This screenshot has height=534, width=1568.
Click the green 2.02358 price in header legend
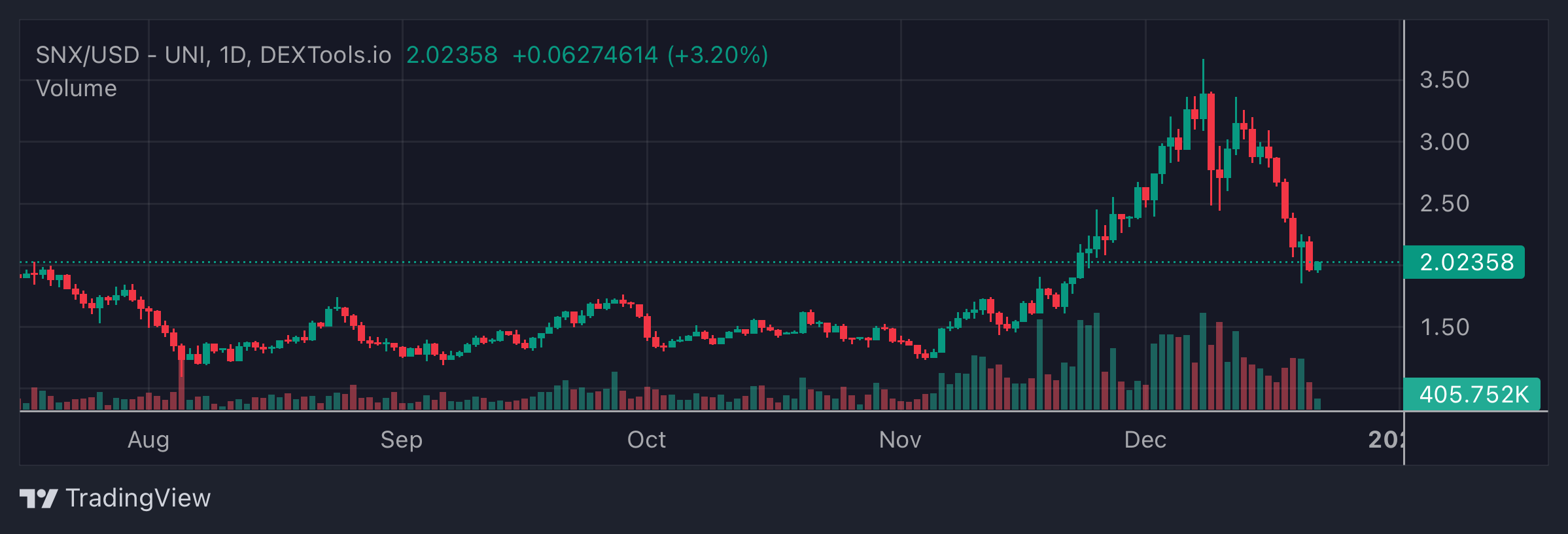pos(452,55)
